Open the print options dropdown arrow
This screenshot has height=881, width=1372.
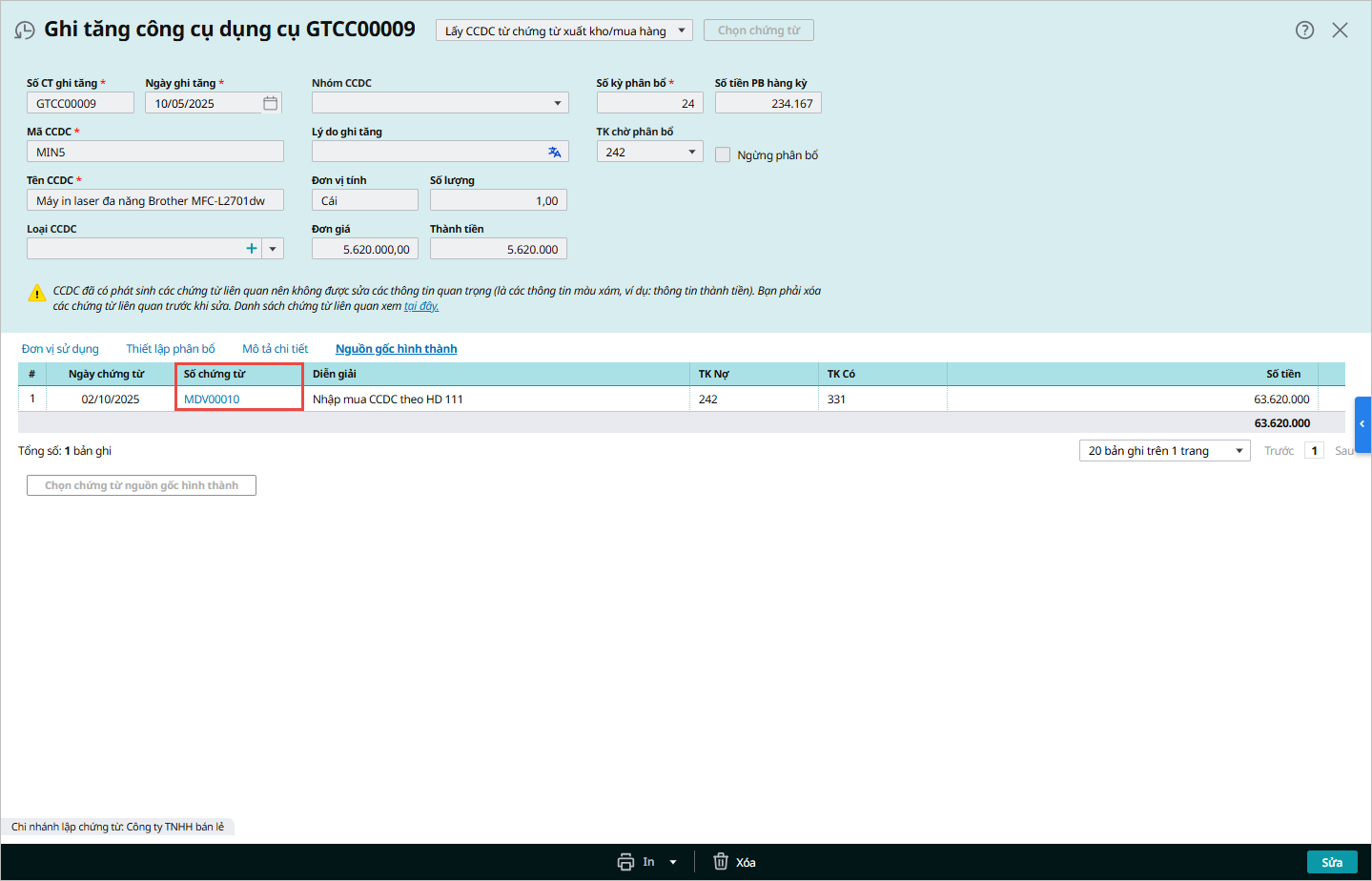[673, 862]
